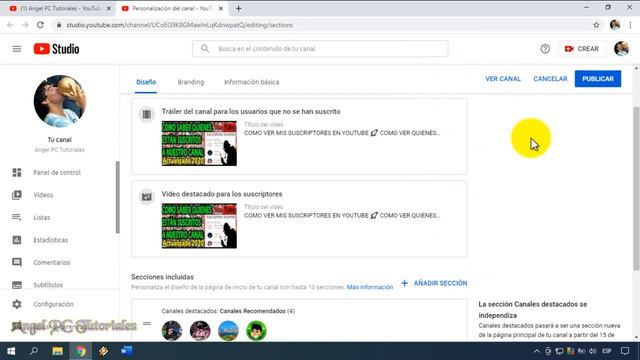Open Windows taskbar search
640x360 pixels.
(x=34, y=351)
